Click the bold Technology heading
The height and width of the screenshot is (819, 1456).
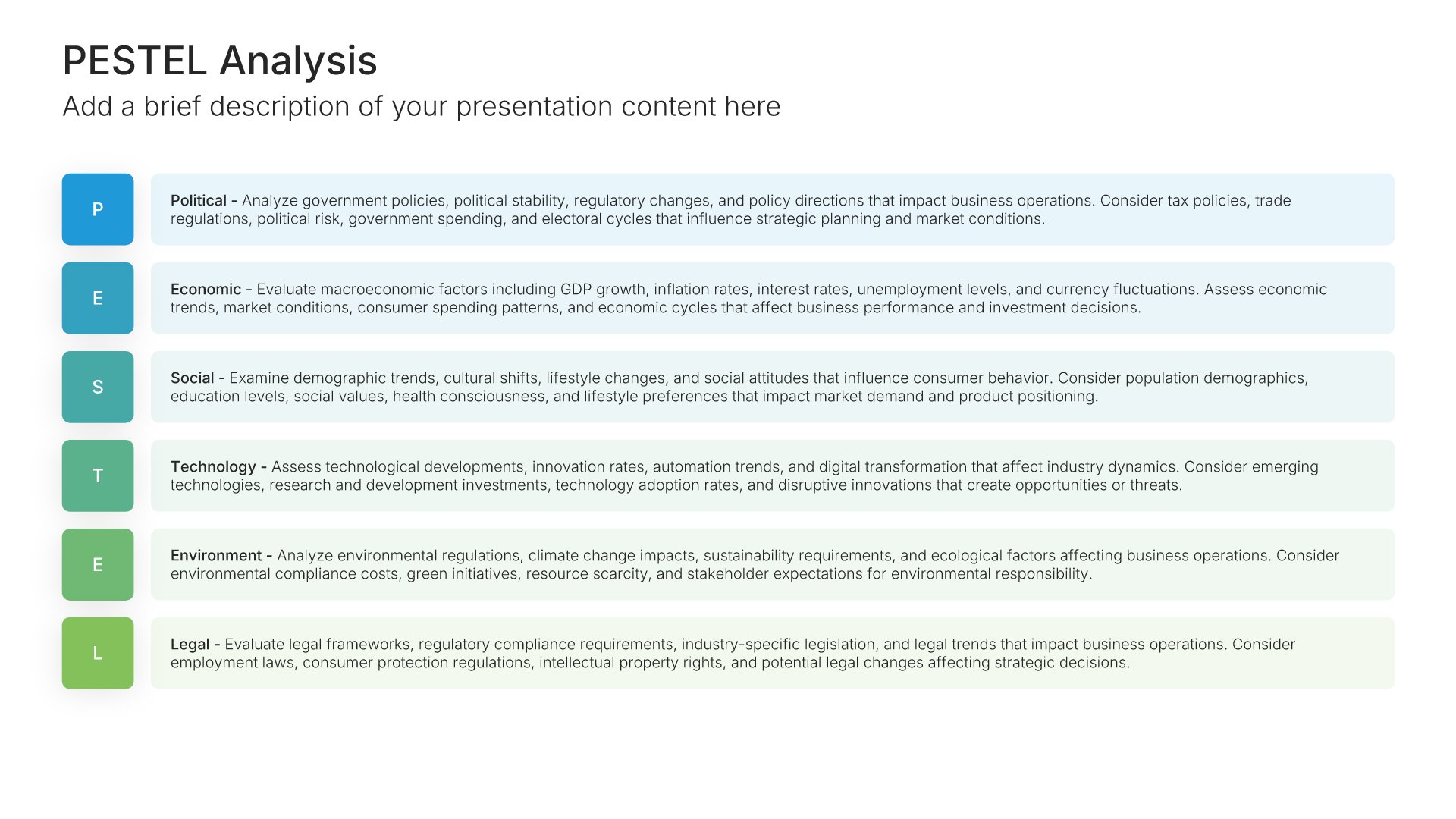point(213,467)
